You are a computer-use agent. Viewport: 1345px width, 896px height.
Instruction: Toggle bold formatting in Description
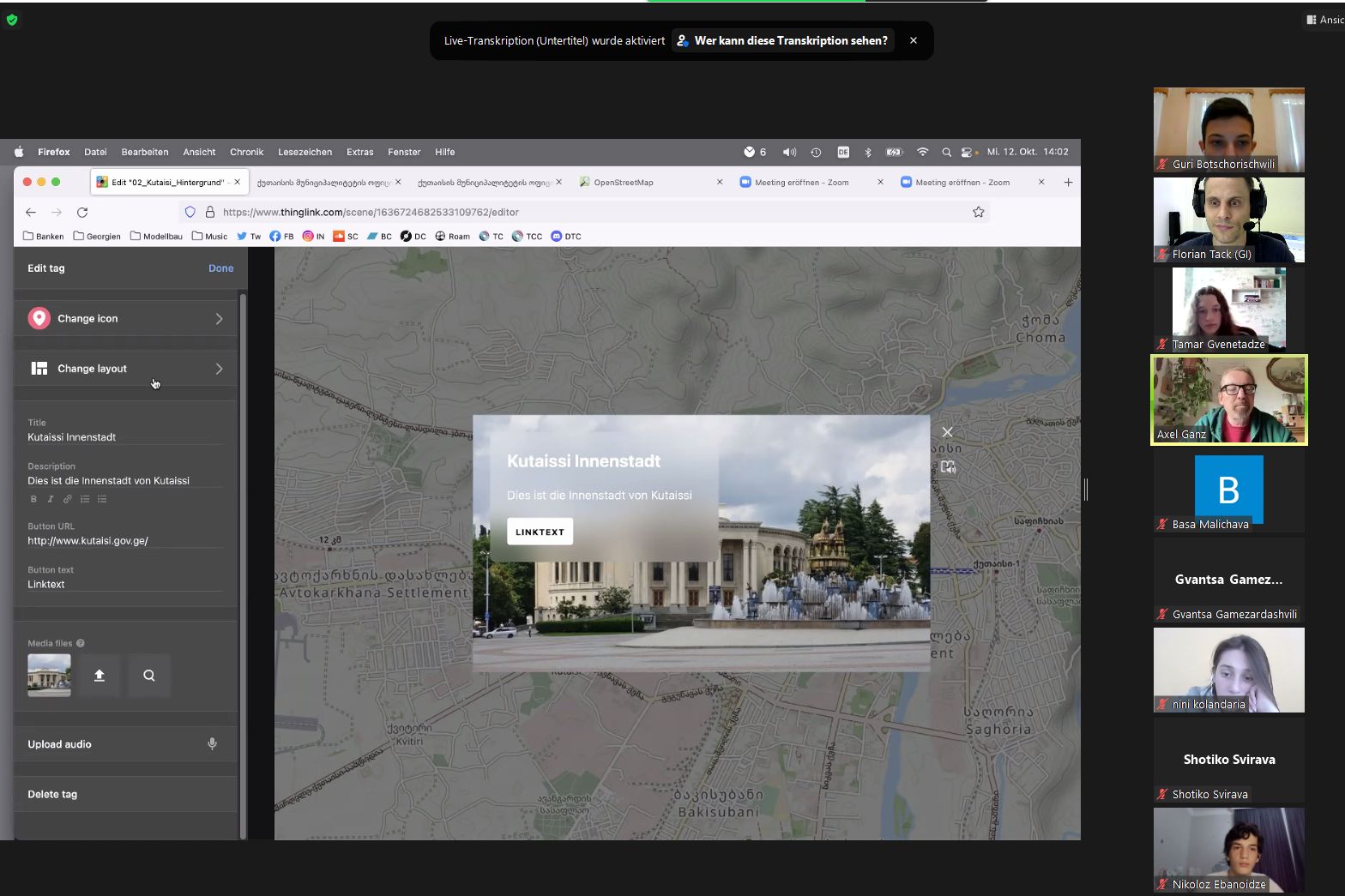point(33,499)
